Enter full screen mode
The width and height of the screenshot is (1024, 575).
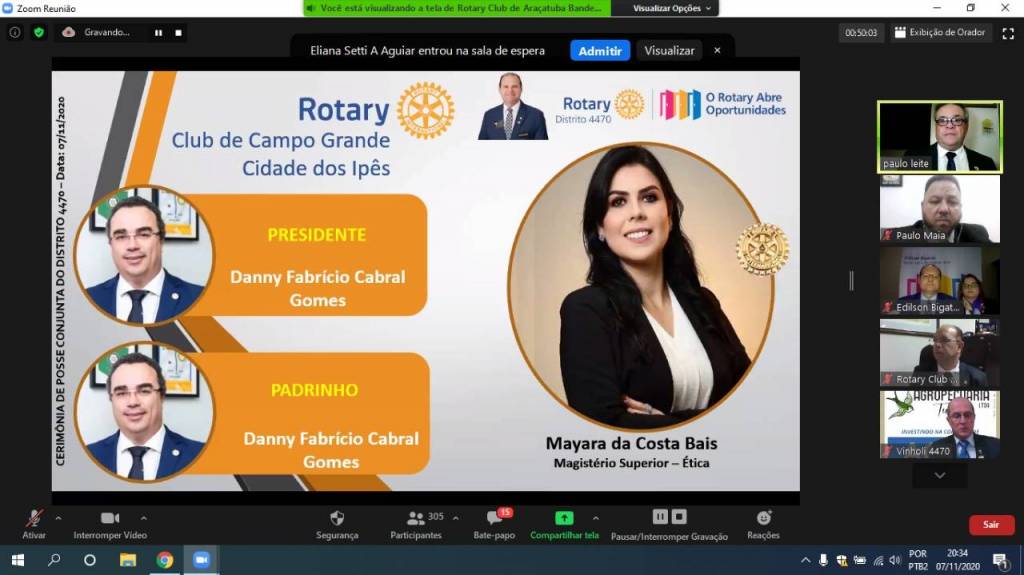tap(1006, 32)
